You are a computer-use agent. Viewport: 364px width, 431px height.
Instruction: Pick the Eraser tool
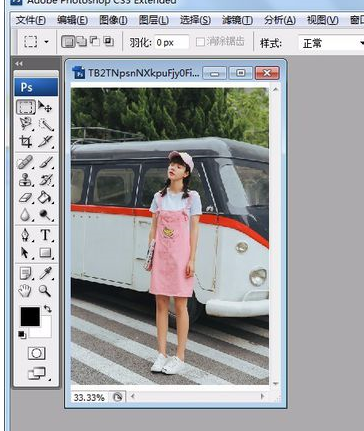click(25, 198)
